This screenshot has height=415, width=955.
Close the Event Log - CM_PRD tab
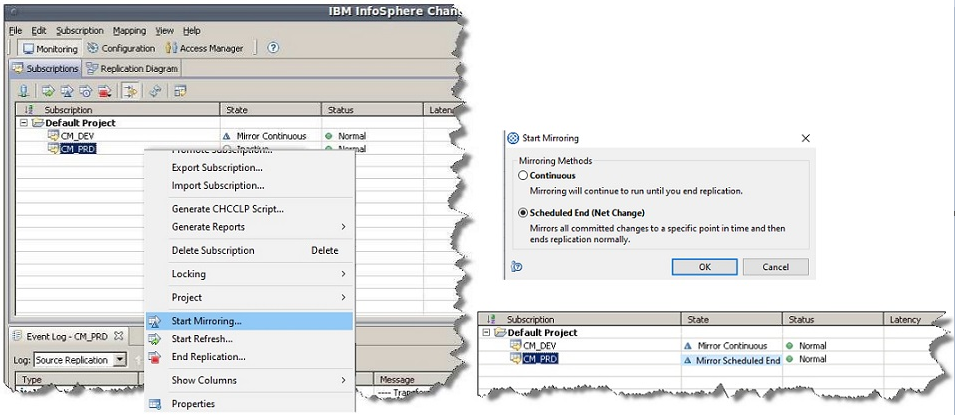pos(117,336)
